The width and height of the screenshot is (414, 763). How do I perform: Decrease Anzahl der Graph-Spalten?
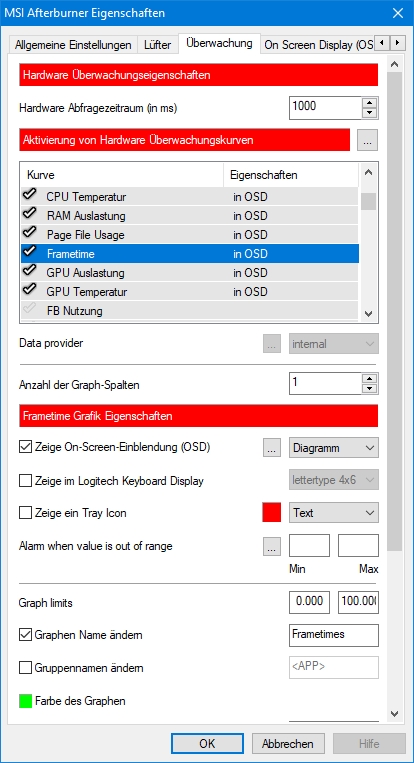[370, 389]
